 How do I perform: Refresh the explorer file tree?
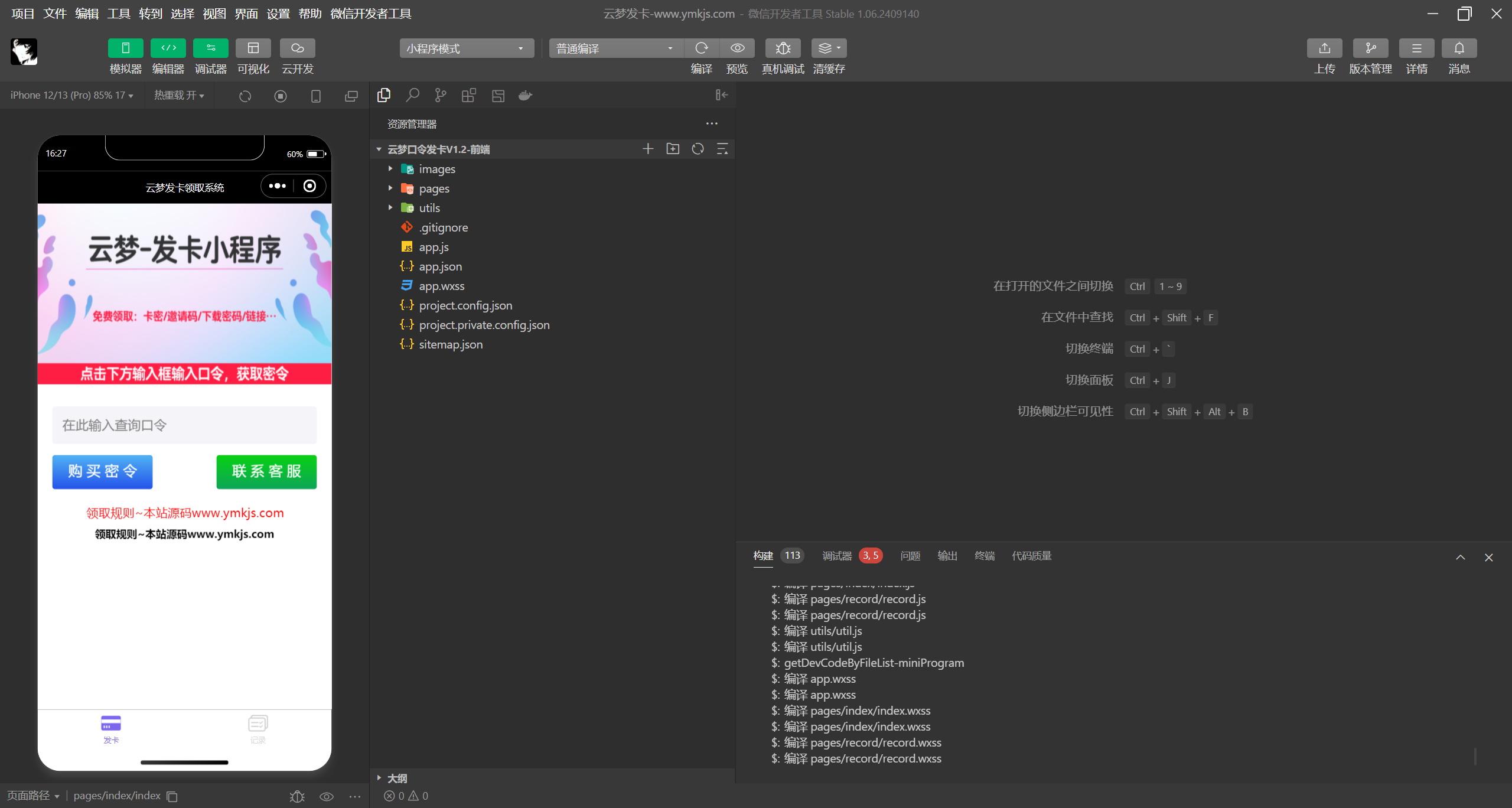coord(698,149)
